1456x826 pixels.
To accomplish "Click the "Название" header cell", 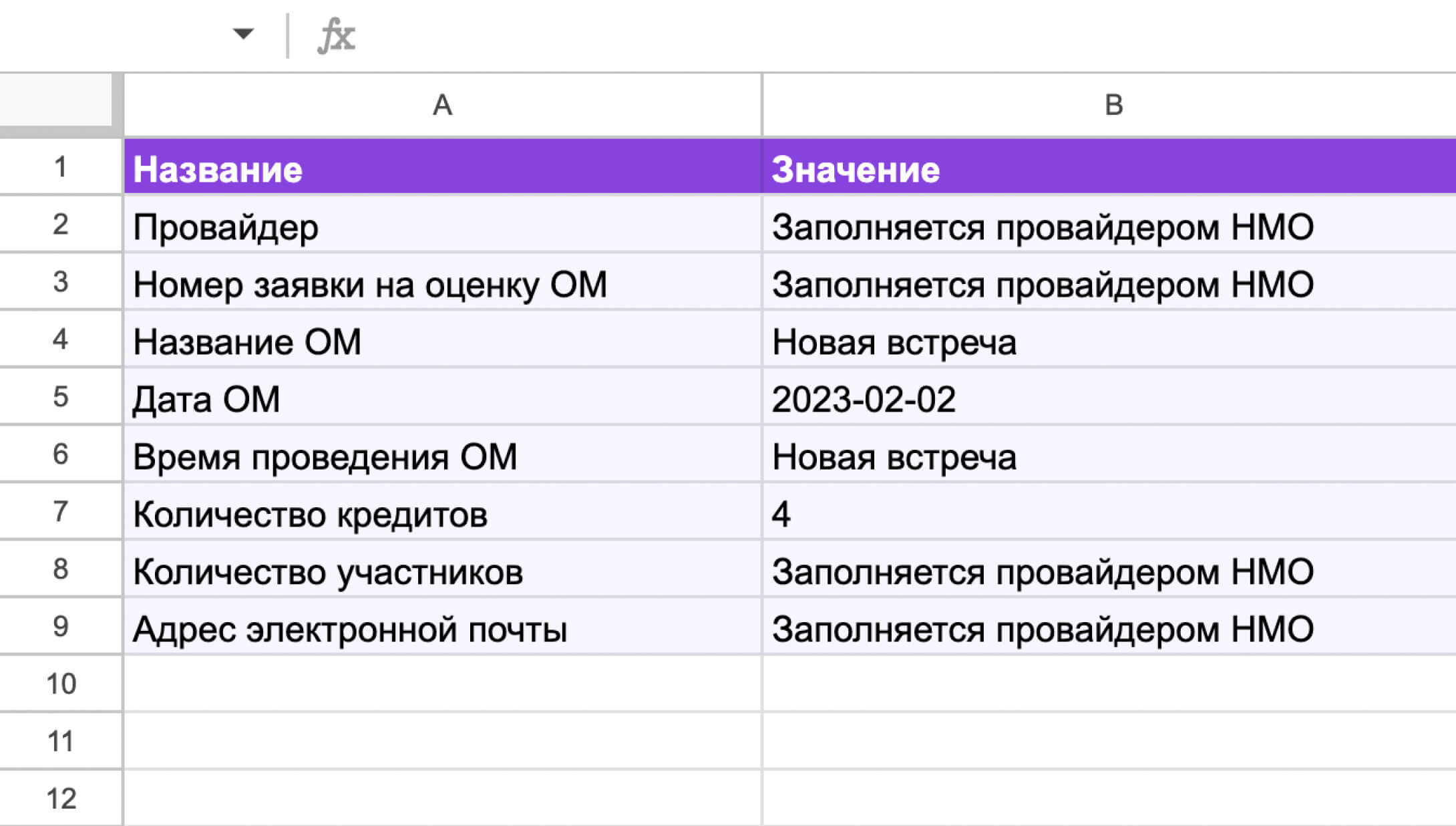I will [442, 168].
